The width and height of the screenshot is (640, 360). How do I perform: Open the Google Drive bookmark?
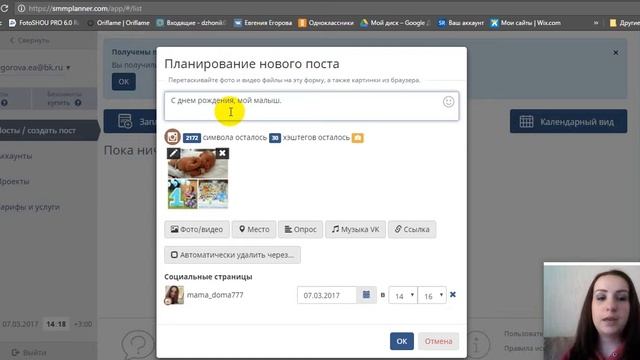(394, 23)
